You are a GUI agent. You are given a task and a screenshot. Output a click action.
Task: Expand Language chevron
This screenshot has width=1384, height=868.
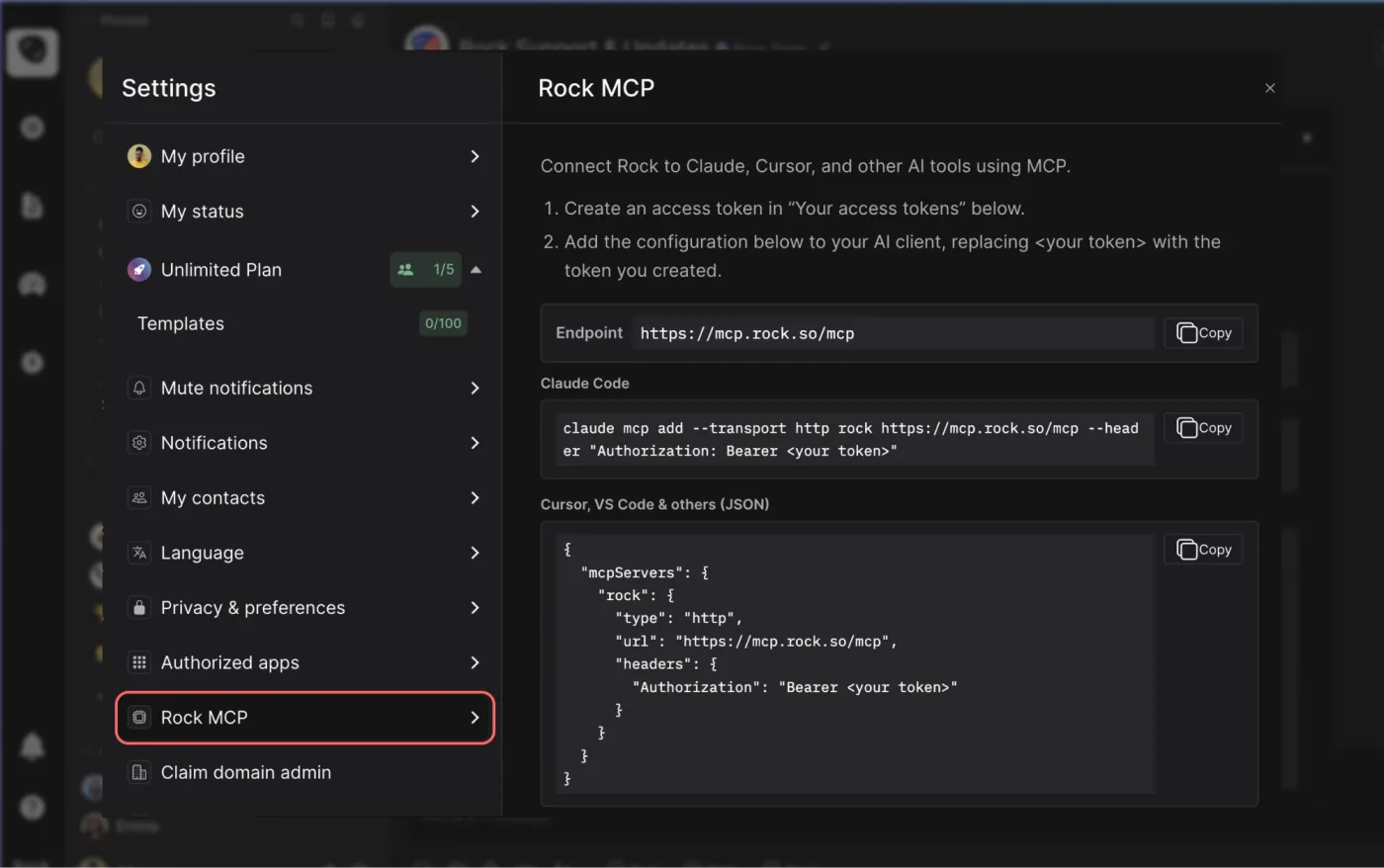[x=475, y=553]
